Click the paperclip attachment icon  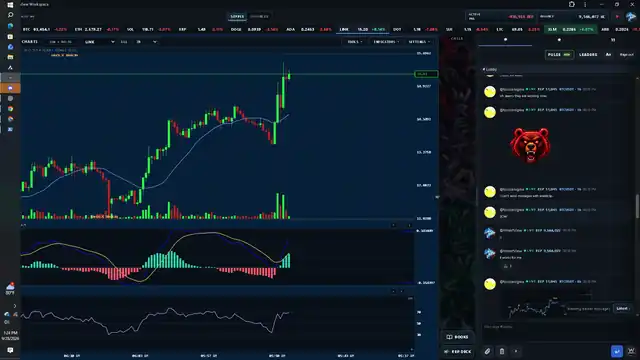[487, 351]
